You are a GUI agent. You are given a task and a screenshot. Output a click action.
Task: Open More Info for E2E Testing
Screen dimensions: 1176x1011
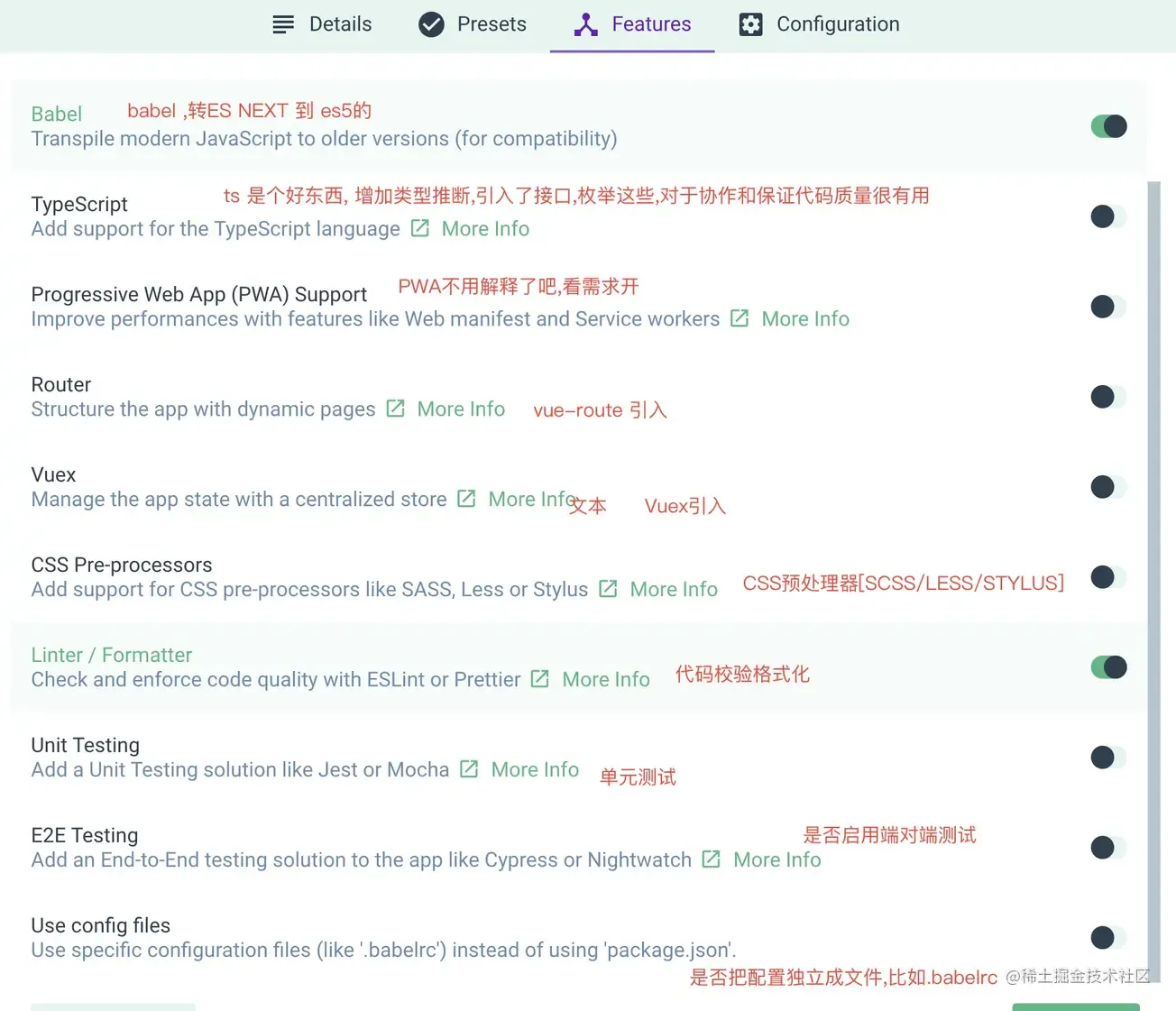tap(763, 860)
